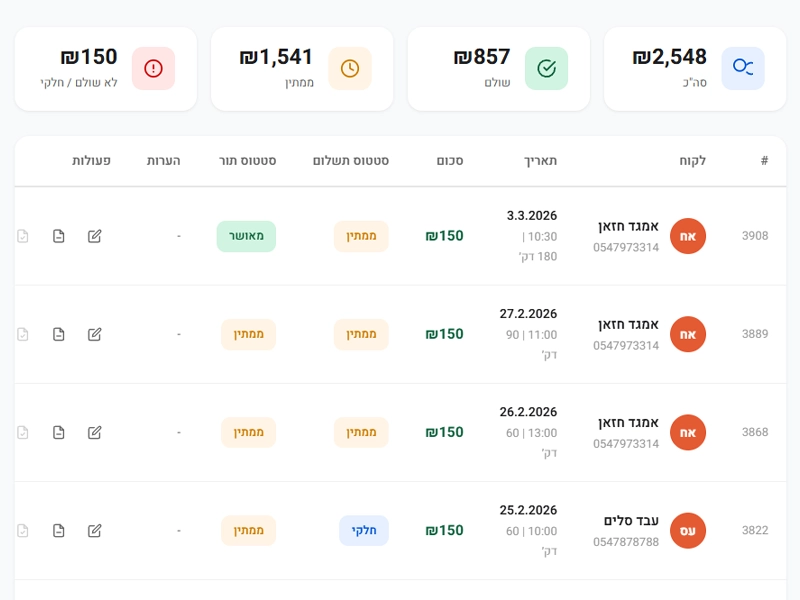Click greyed file-check icon in row 3908

(x=23, y=236)
